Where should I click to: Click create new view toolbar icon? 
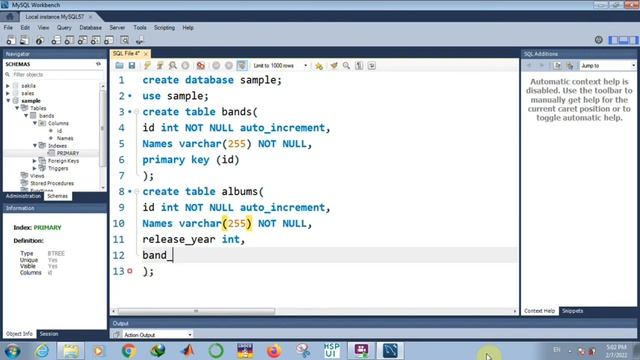point(82,40)
